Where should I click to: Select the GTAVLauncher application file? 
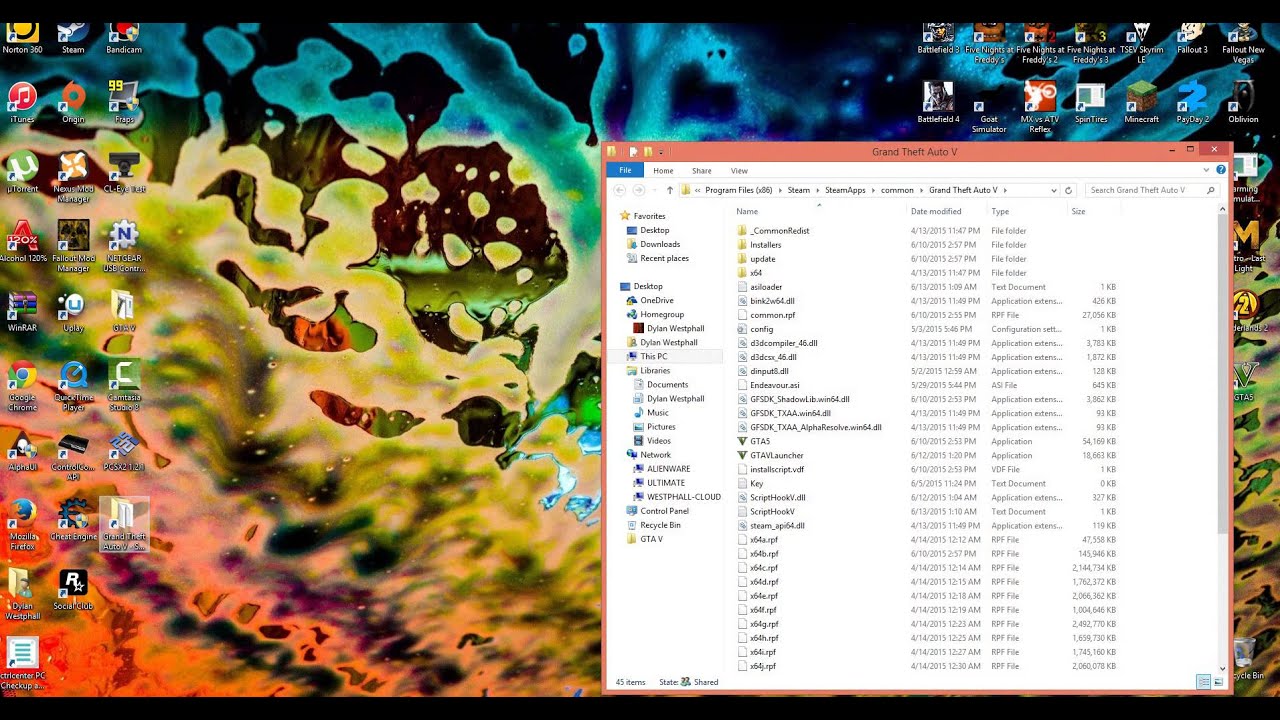click(926, 455)
